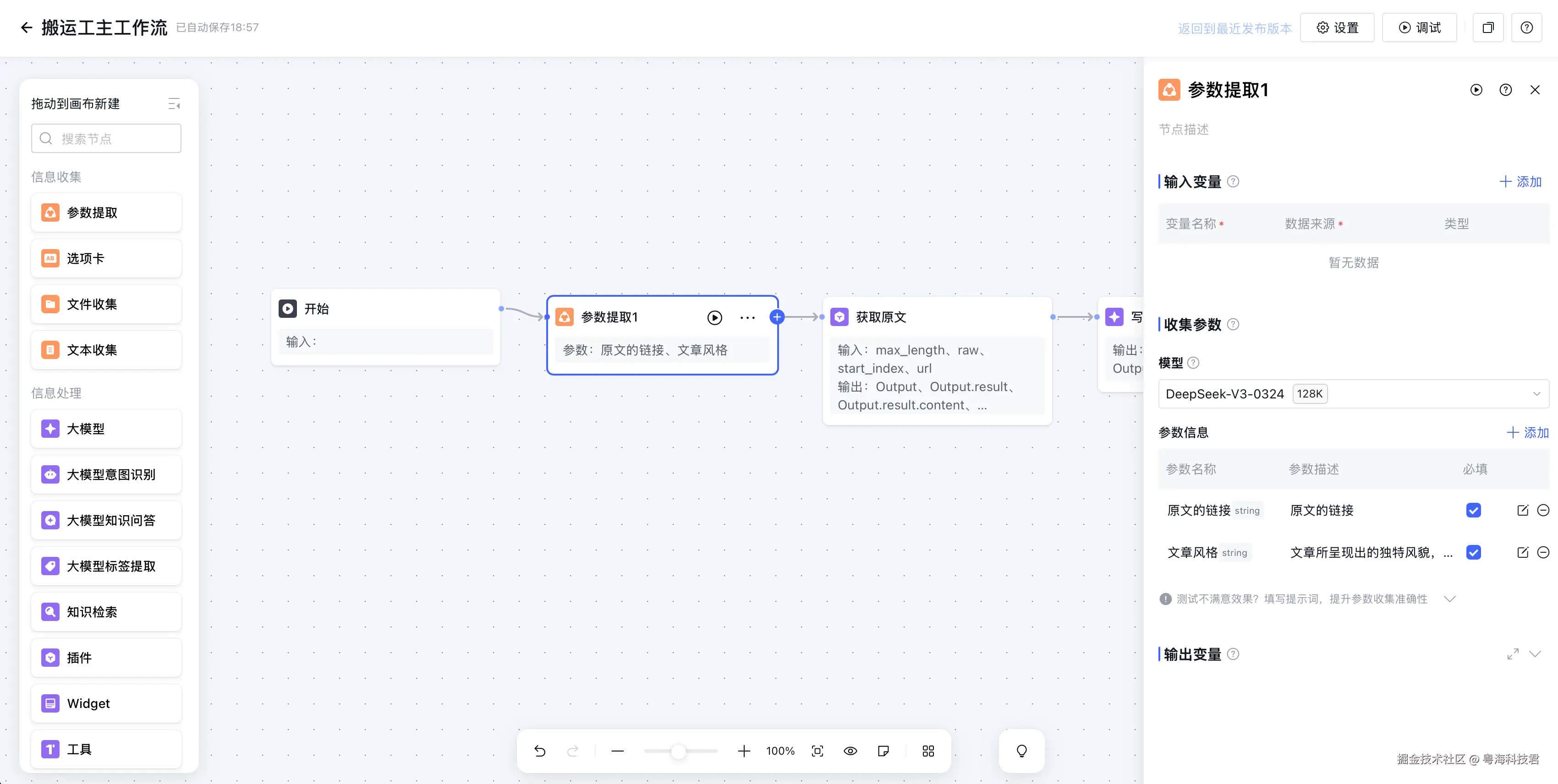
Task: Remove the 文章风格 parameter with its minus icon
Action: 1543,552
